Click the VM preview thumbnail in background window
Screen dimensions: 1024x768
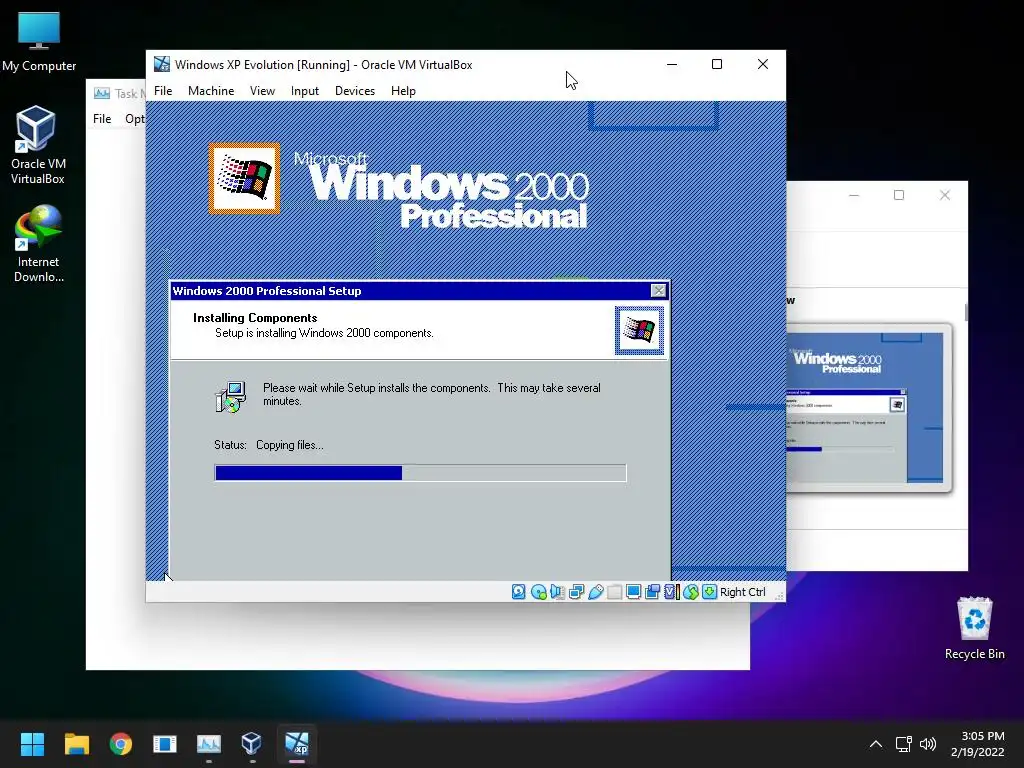coord(868,408)
